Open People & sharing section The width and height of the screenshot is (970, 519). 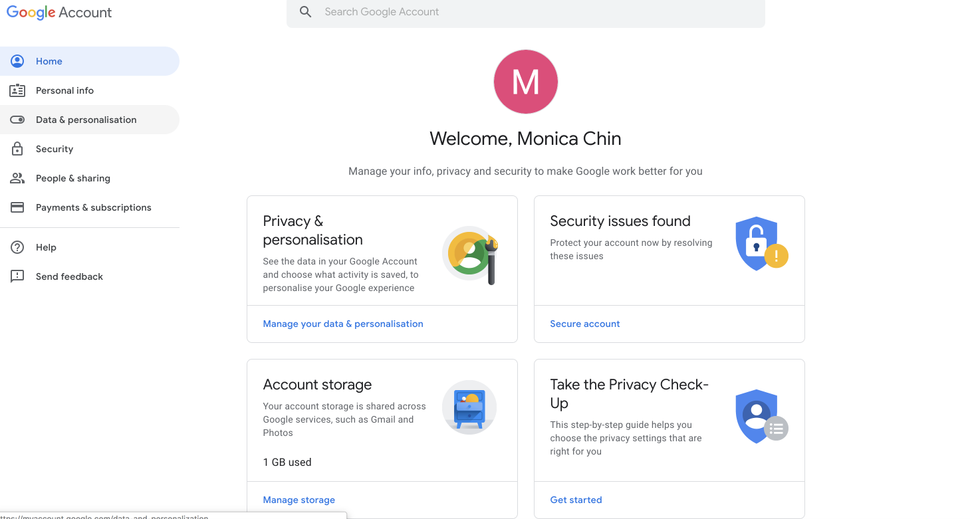90,178
